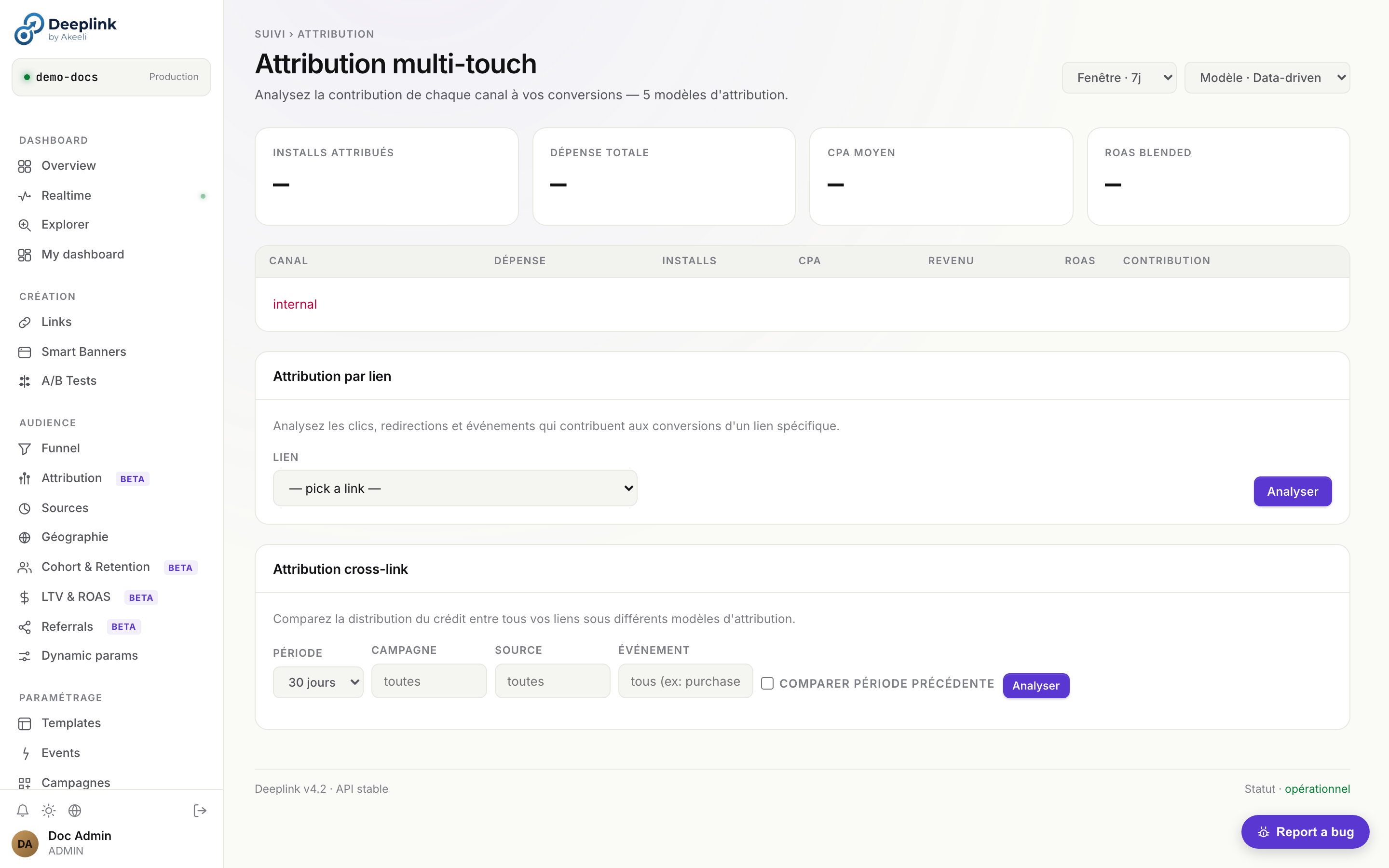Image resolution: width=1389 pixels, height=868 pixels.
Task: Open the Géographie sidebar link
Action: (x=111, y=537)
